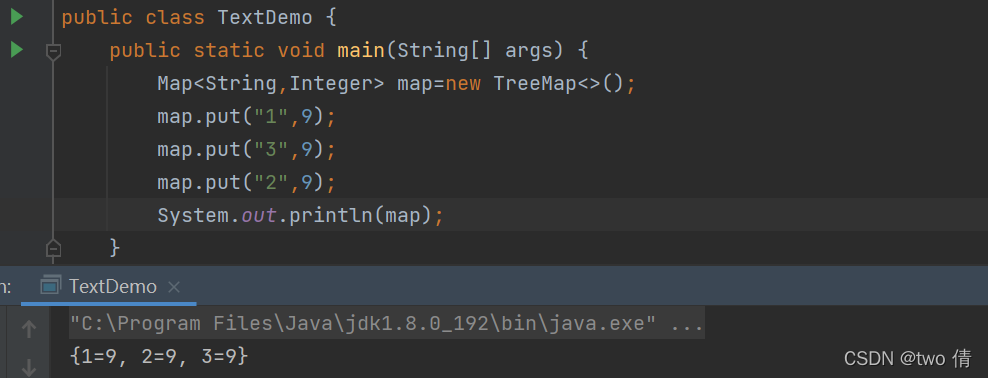Click the map.put("2",9) line
Image resolution: width=988 pixels, height=378 pixels.
(246, 183)
